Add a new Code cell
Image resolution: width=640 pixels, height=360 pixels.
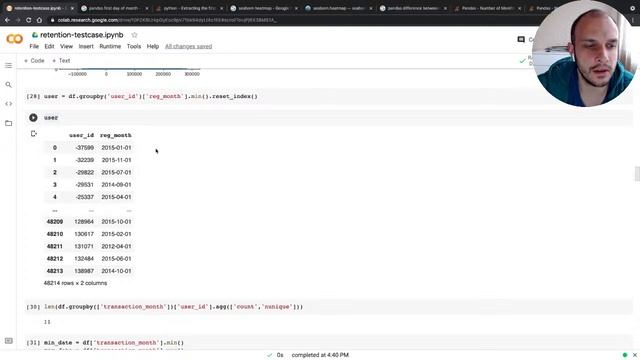coord(34,60)
